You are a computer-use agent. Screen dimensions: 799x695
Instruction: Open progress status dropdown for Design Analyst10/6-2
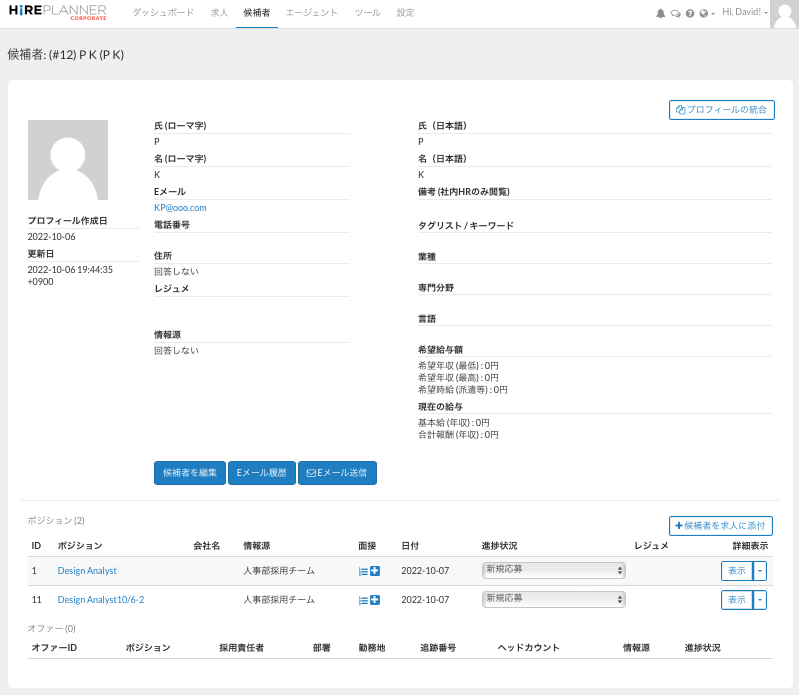[553, 599]
